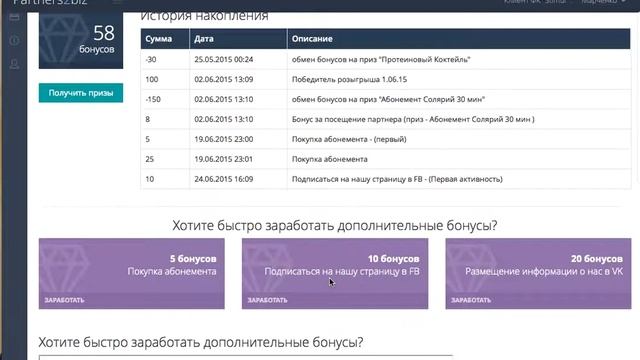Click Размещение информации о нас в VK text

[x=544, y=271]
